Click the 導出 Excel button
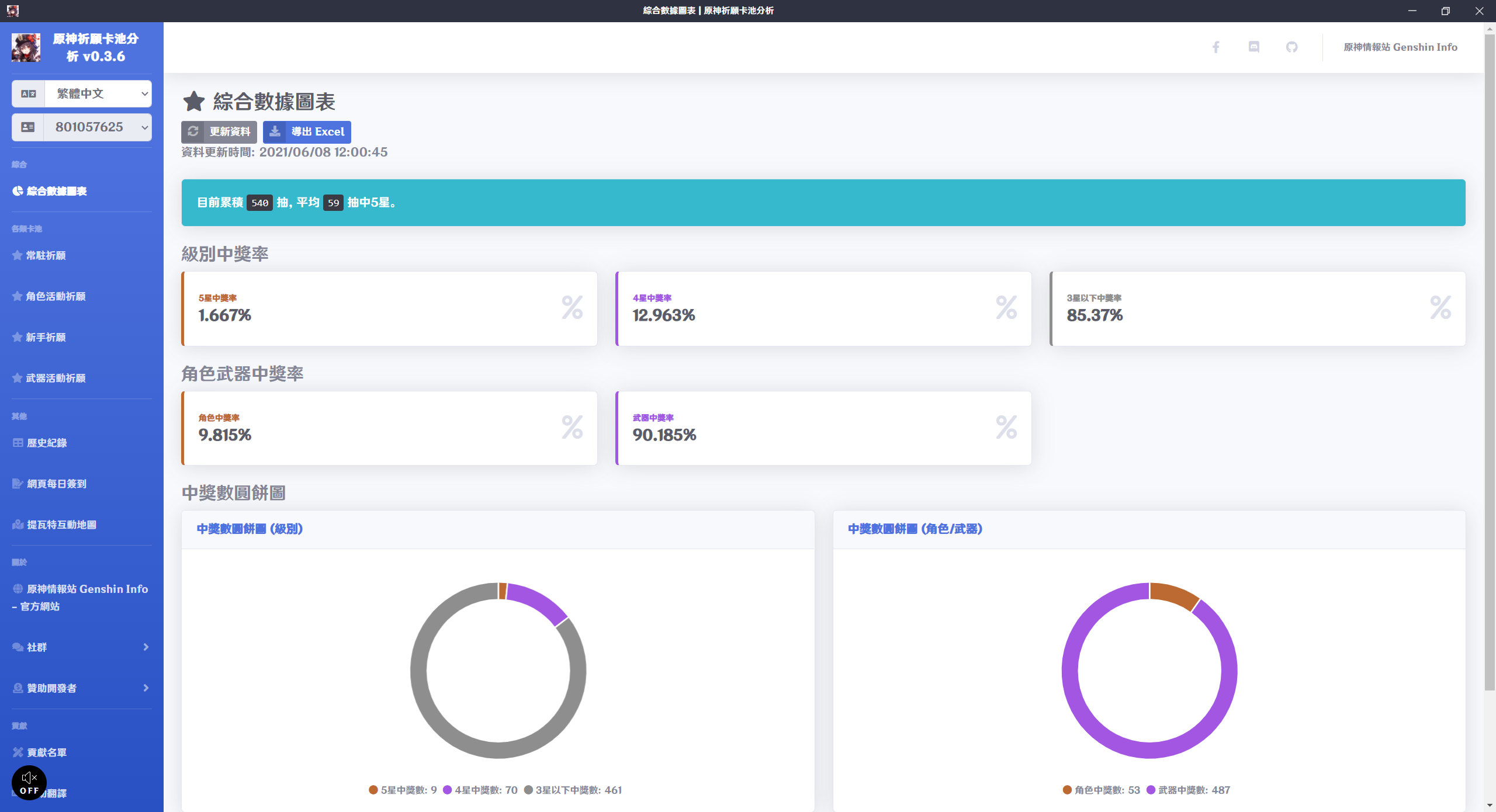Screen dimensions: 1496x812 pyautogui.click(x=307, y=132)
